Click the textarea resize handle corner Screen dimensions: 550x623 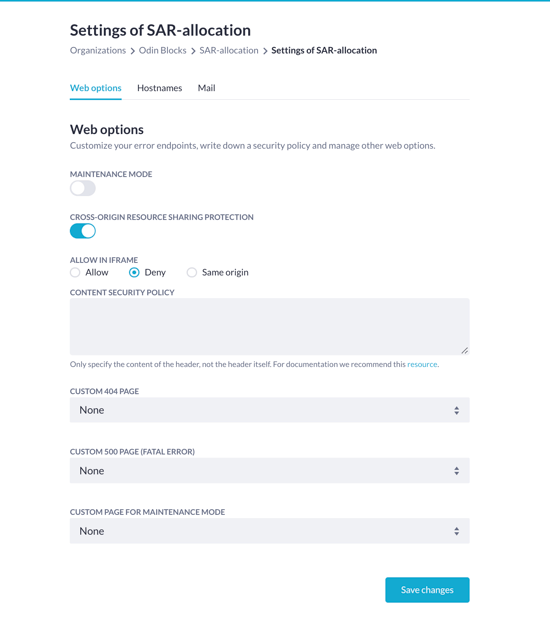pyautogui.click(x=465, y=350)
